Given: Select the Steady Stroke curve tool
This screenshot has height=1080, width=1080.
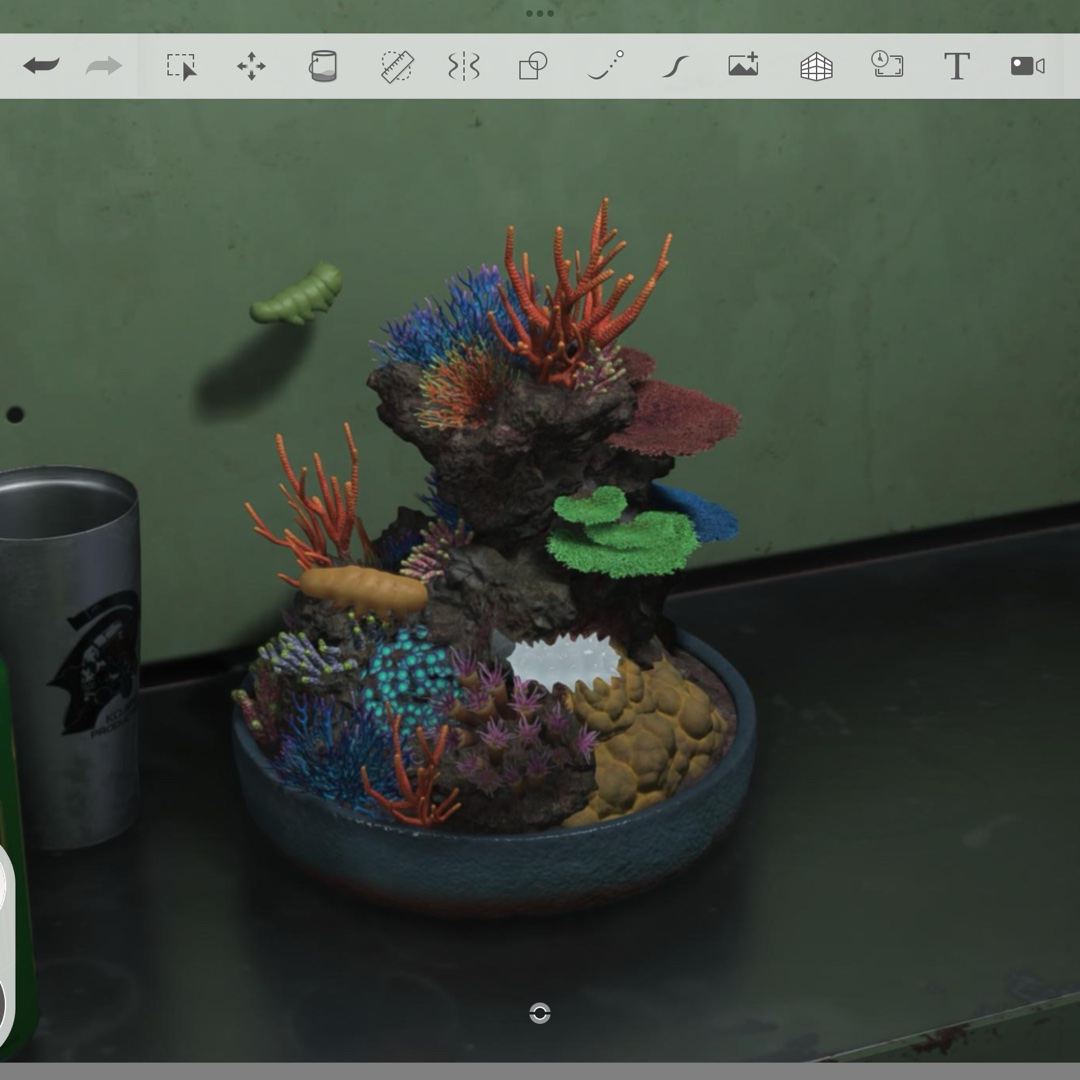Looking at the screenshot, I should 675,67.
